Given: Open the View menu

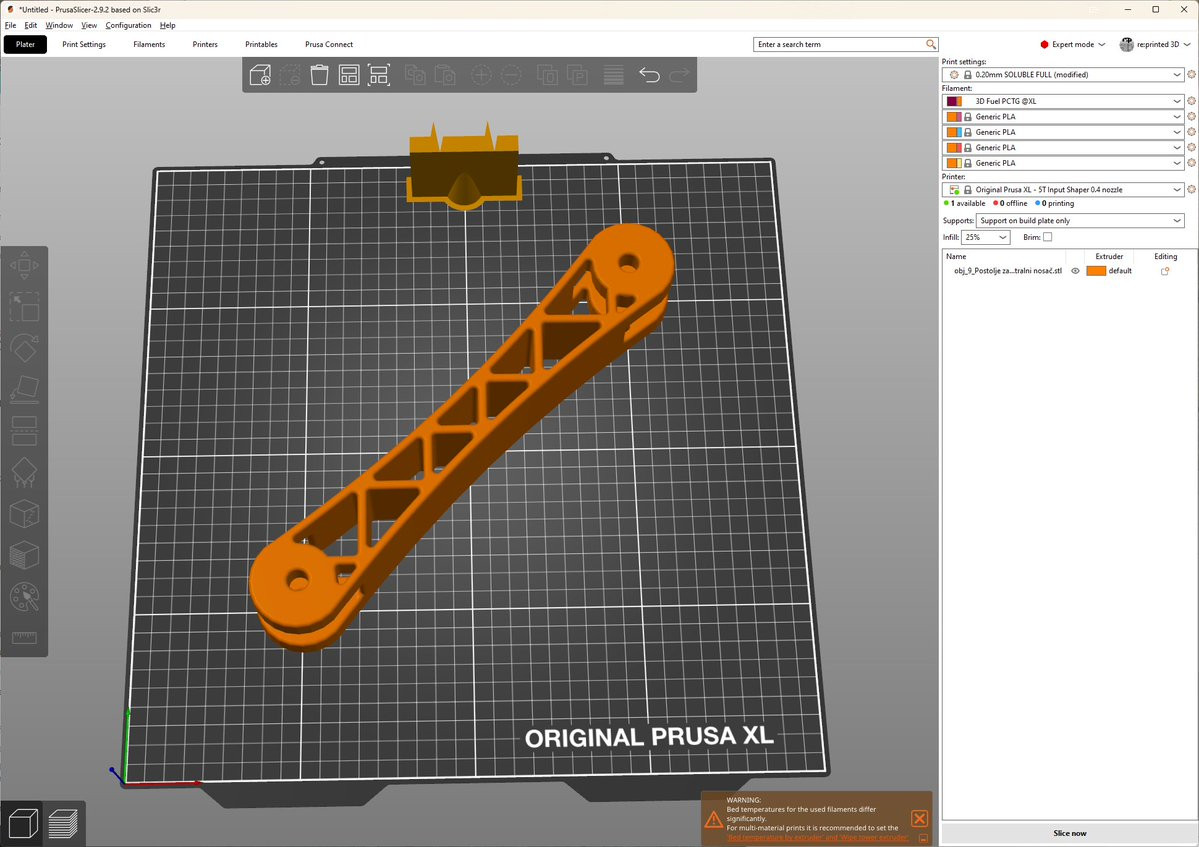Looking at the screenshot, I should 89,25.
